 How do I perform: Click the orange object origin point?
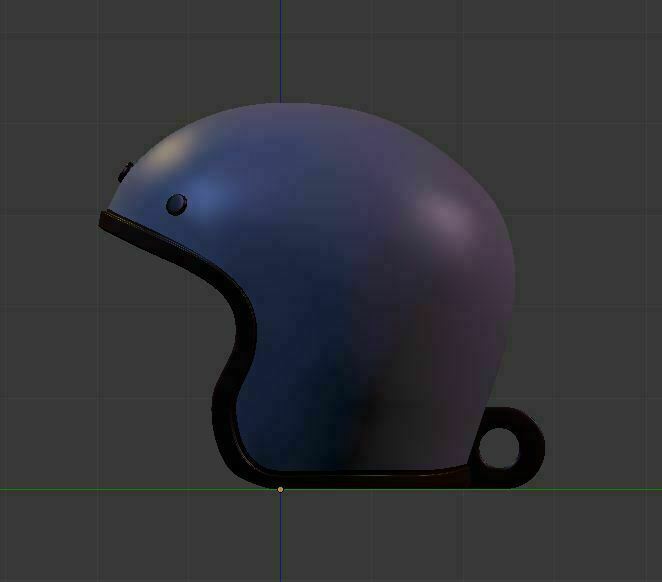click(280, 490)
